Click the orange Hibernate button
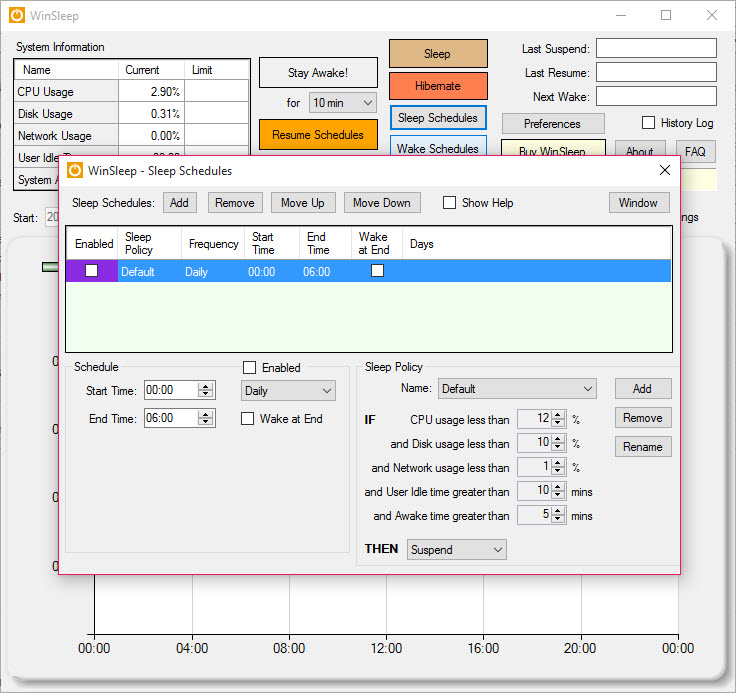Image resolution: width=736 pixels, height=693 pixels. point(438,85)
